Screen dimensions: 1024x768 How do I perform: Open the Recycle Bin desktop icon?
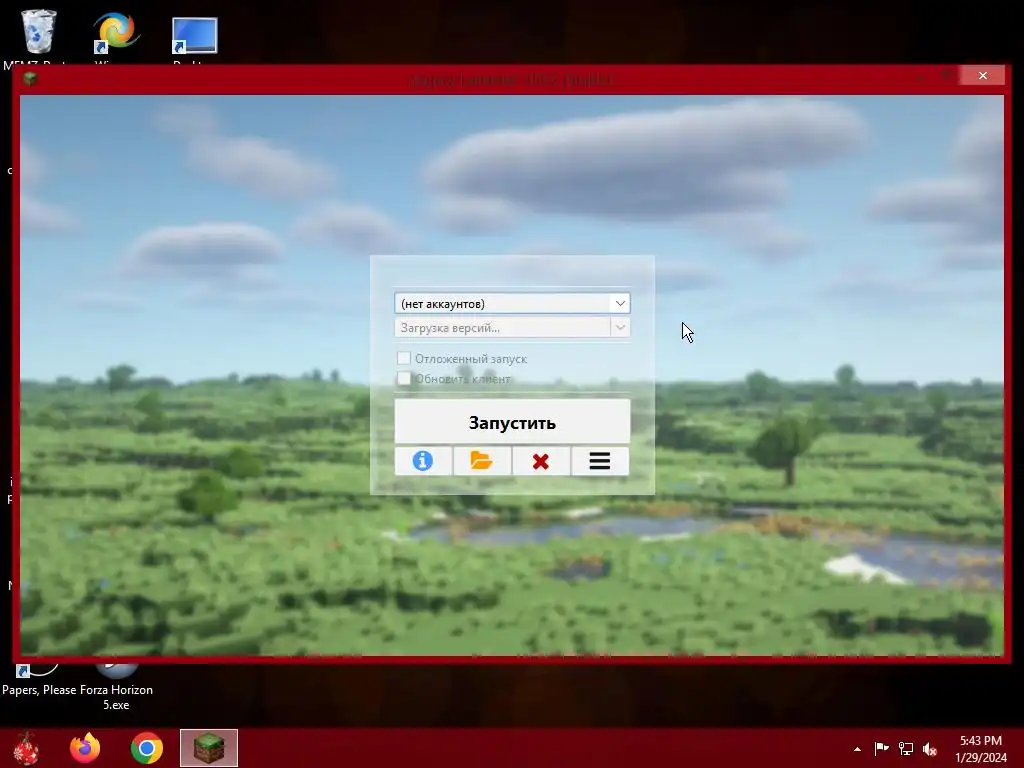coord(39,32)
